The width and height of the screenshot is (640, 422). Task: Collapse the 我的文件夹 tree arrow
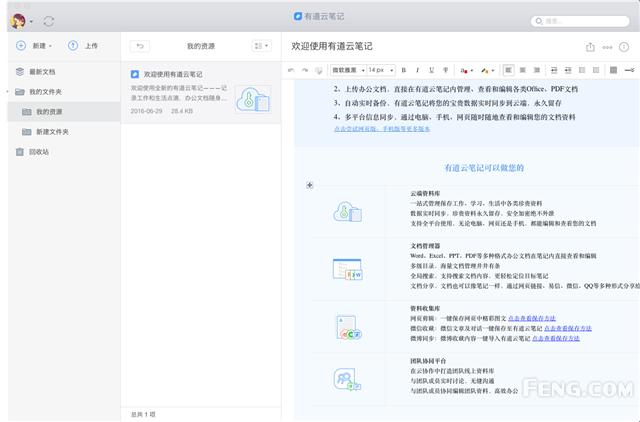tap(7, 92)
